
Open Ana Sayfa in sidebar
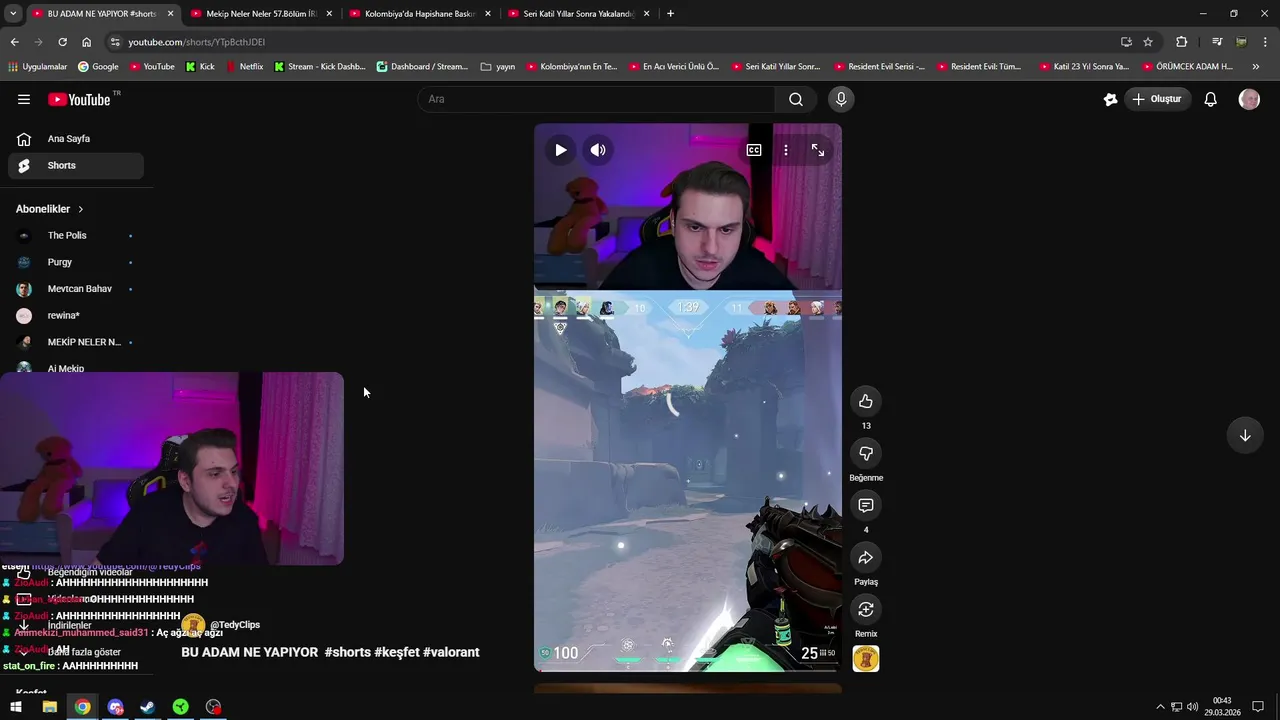click(x=76, y=139)
